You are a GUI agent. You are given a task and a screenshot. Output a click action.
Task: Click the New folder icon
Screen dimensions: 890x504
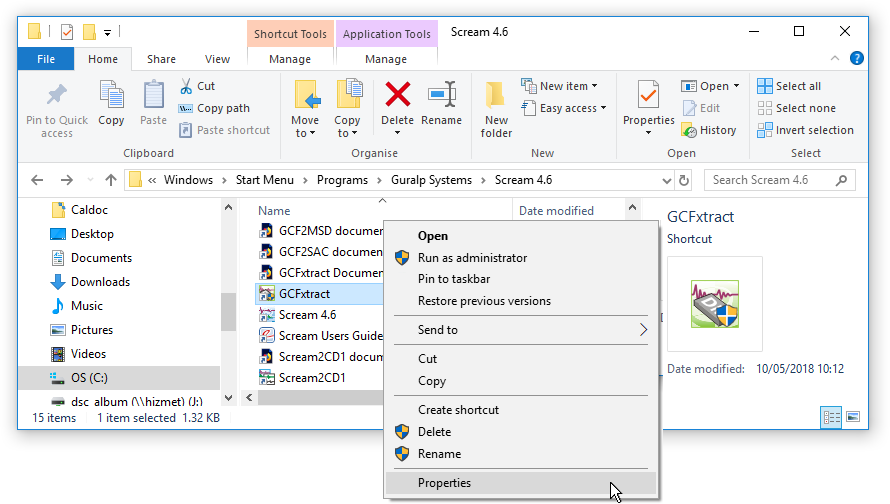point(496,94)
